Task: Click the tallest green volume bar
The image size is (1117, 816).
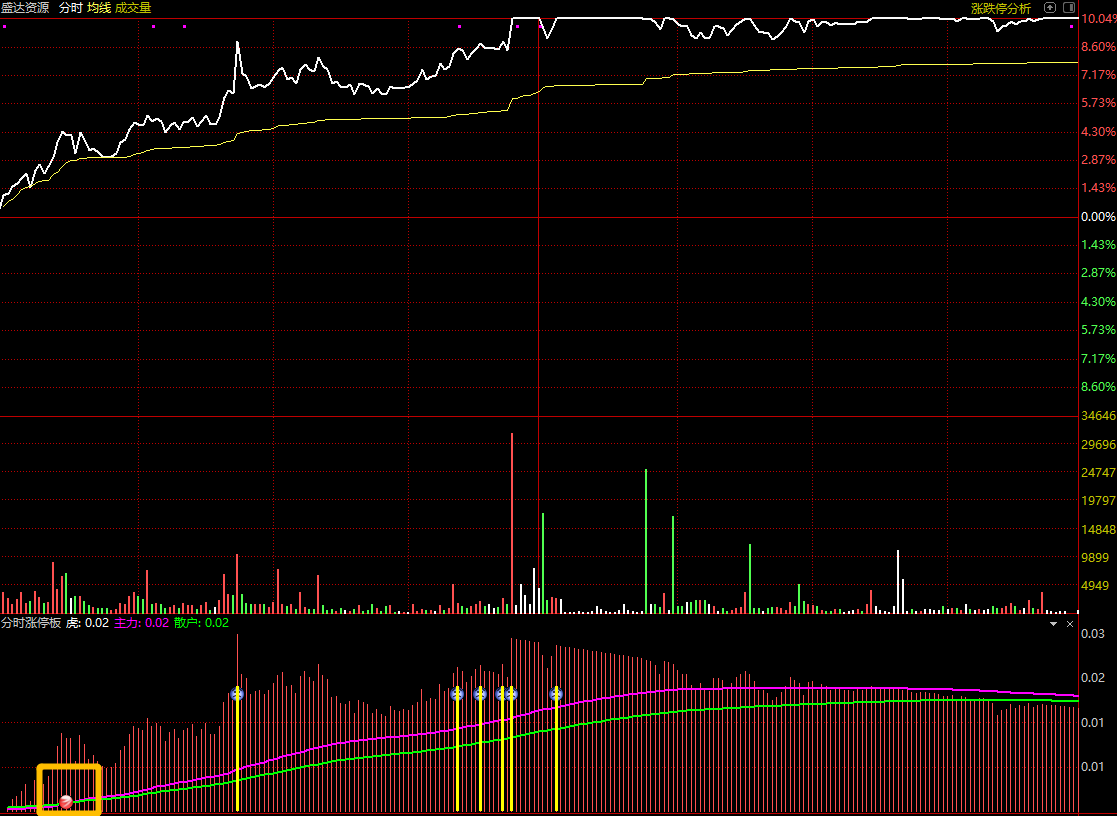Action: pos(646,541)
